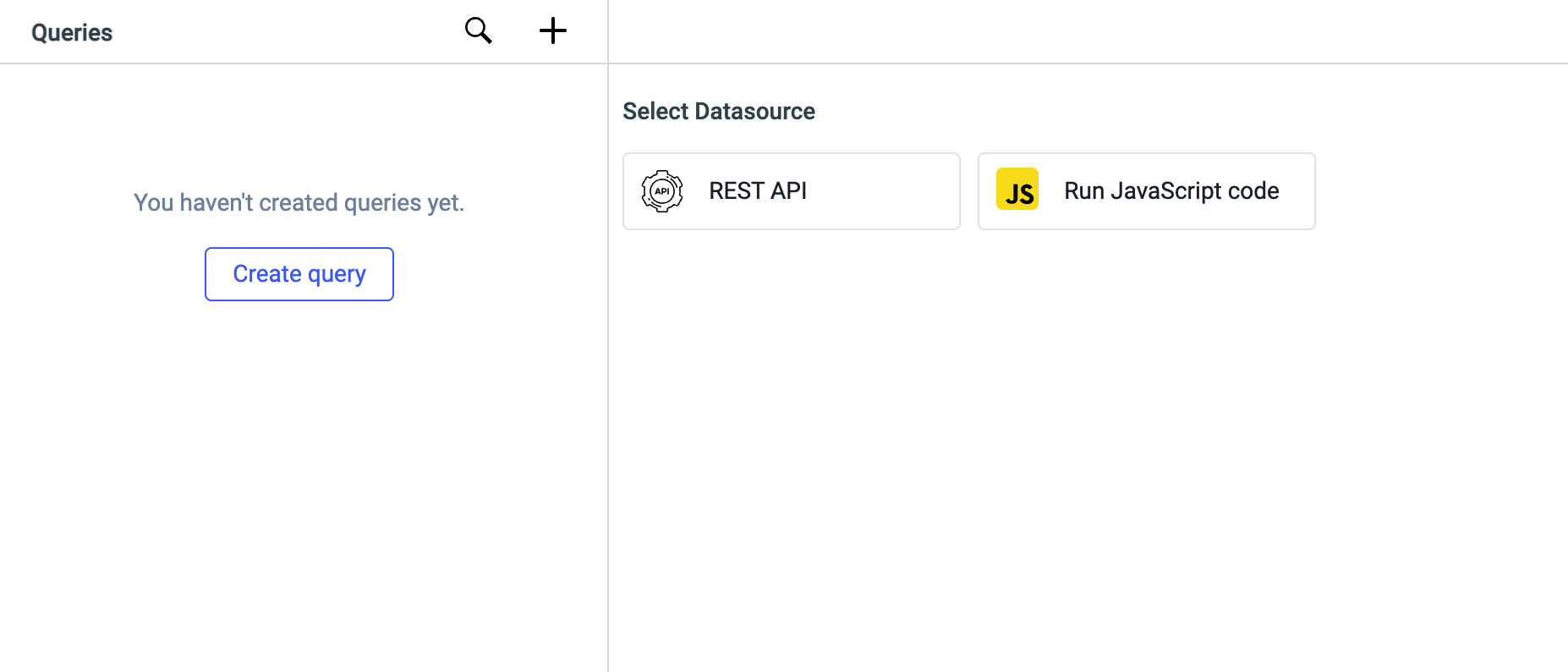Choose Run JavaScript code datasource
Screen dimensions: 1568x672
(1147, 191)
